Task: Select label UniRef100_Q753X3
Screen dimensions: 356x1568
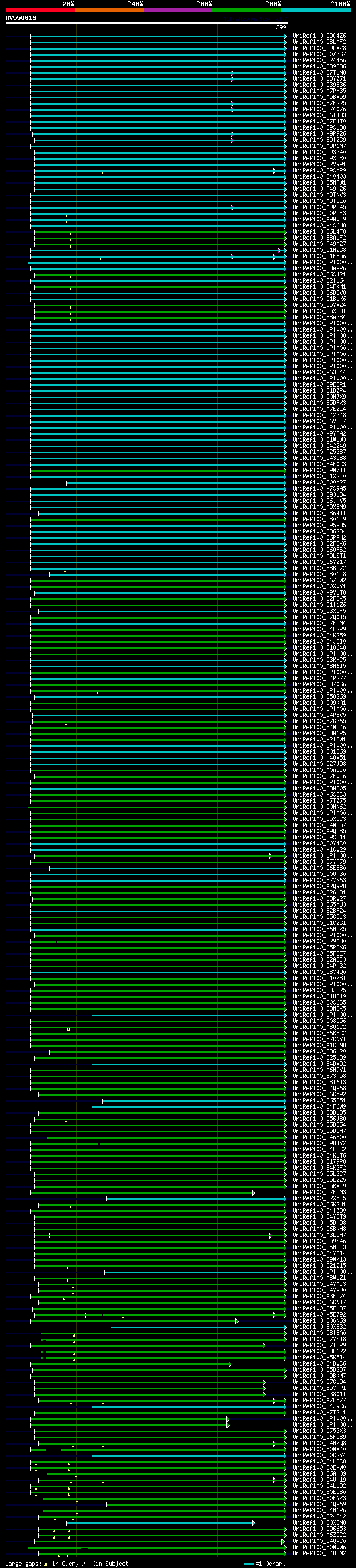Action: coord(319,1431)
